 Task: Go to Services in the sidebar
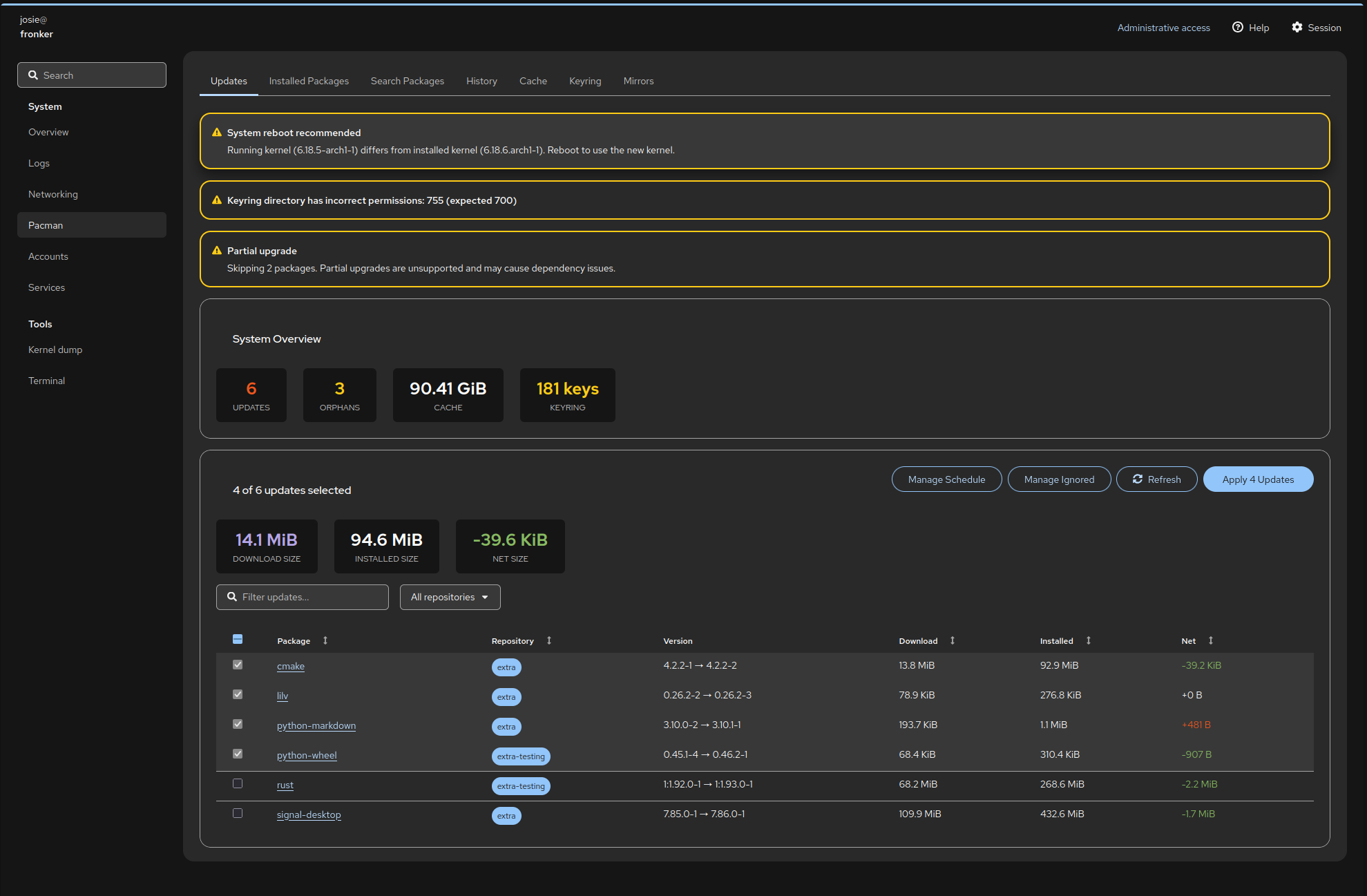pos(46,287)
